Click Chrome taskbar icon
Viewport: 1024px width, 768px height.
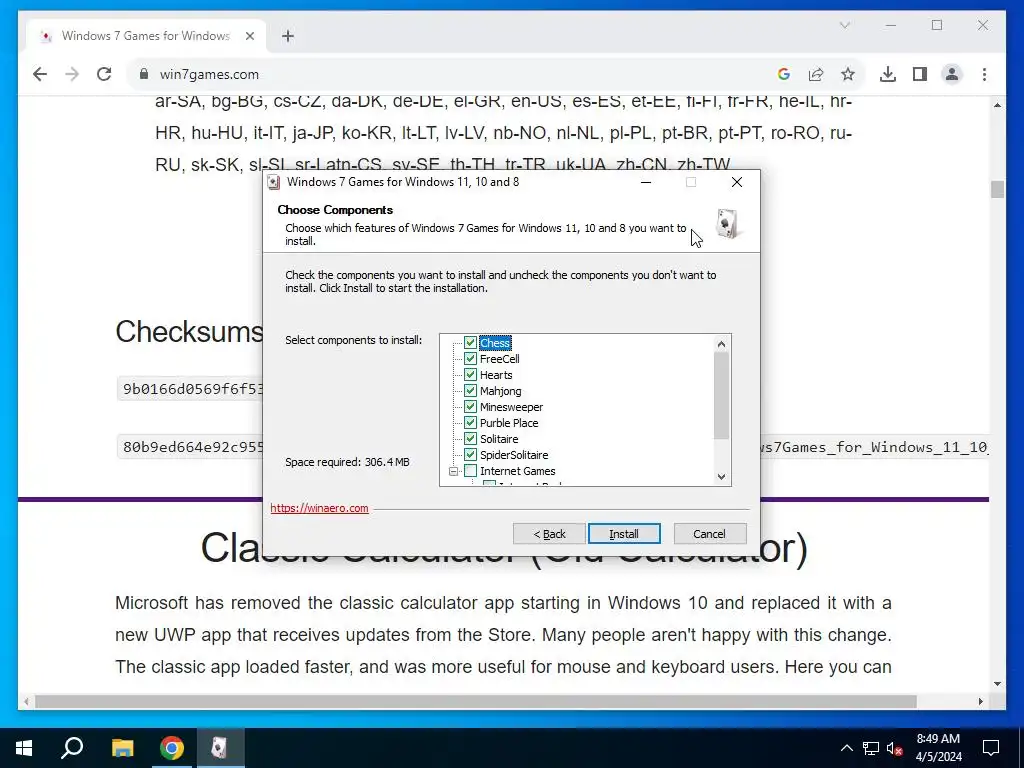172,748
